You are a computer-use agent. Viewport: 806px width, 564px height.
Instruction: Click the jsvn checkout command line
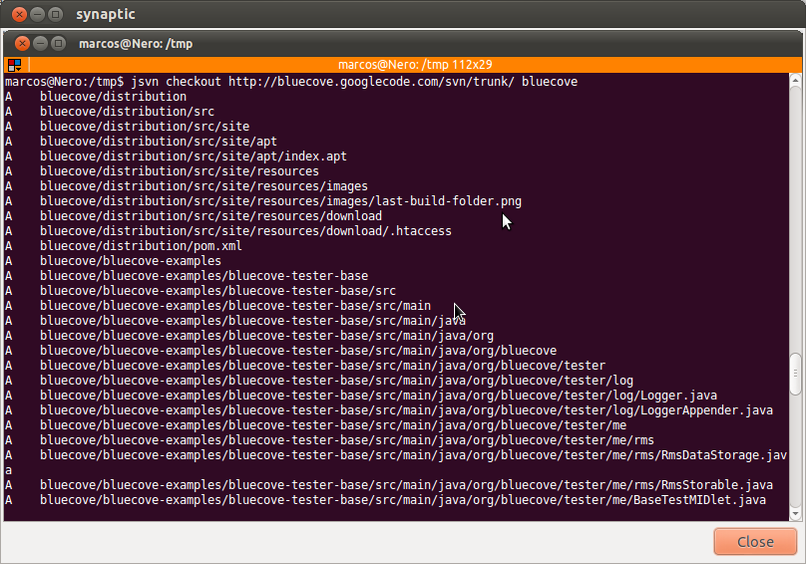(x=291, y=82)
